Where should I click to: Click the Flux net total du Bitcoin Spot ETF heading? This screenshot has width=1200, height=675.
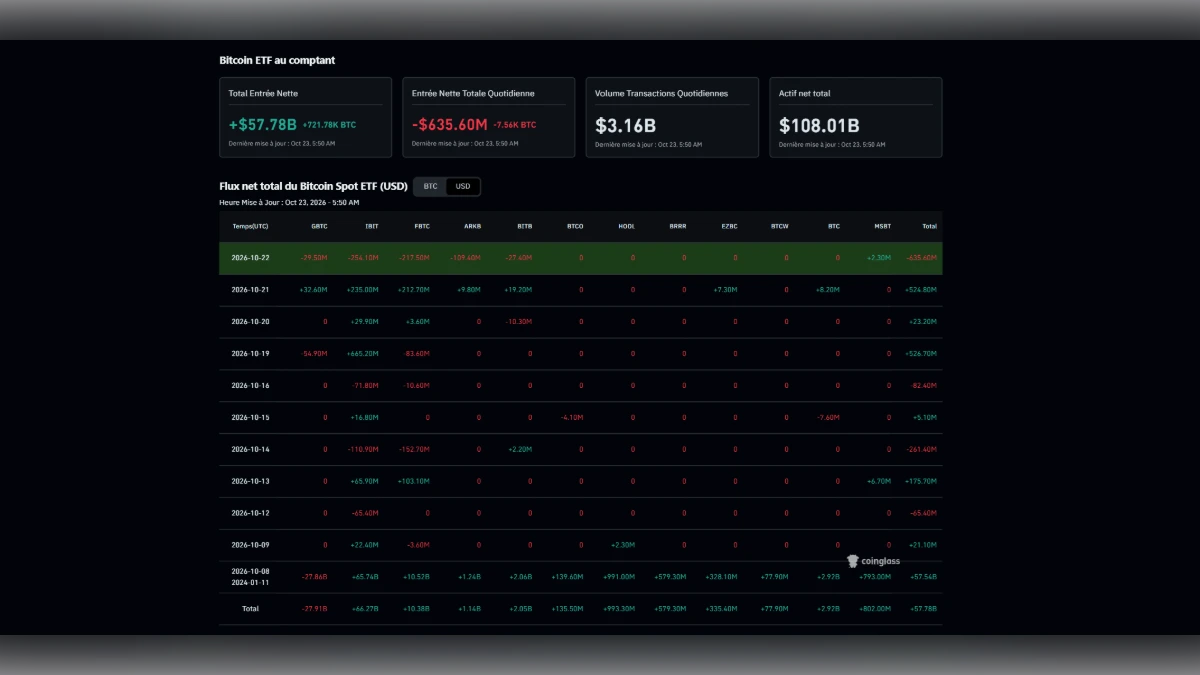click(313, 186)
